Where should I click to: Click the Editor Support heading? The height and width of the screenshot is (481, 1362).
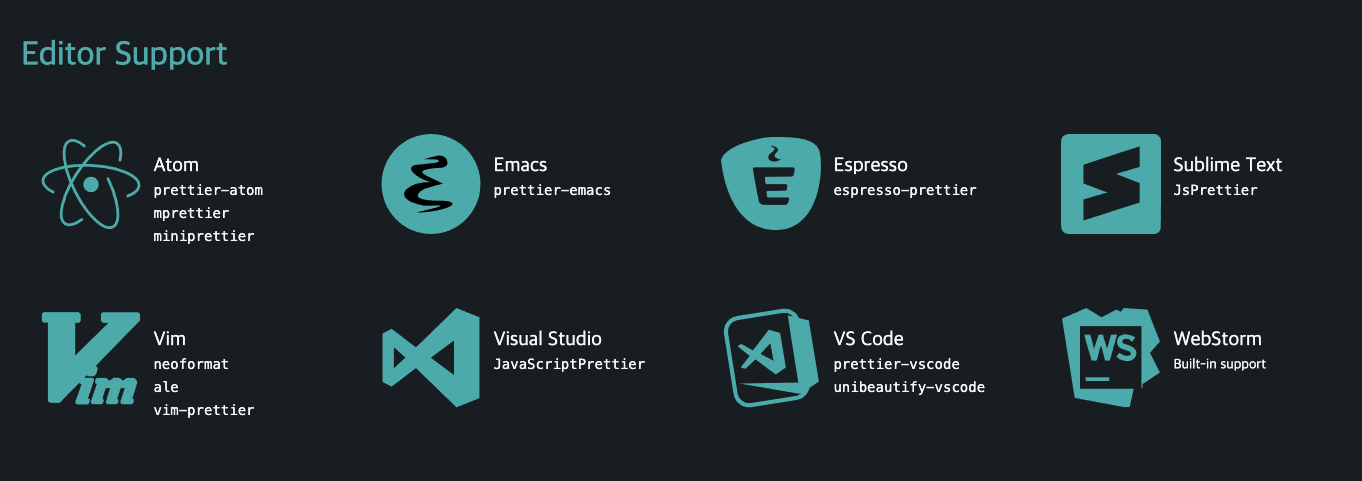125,54
